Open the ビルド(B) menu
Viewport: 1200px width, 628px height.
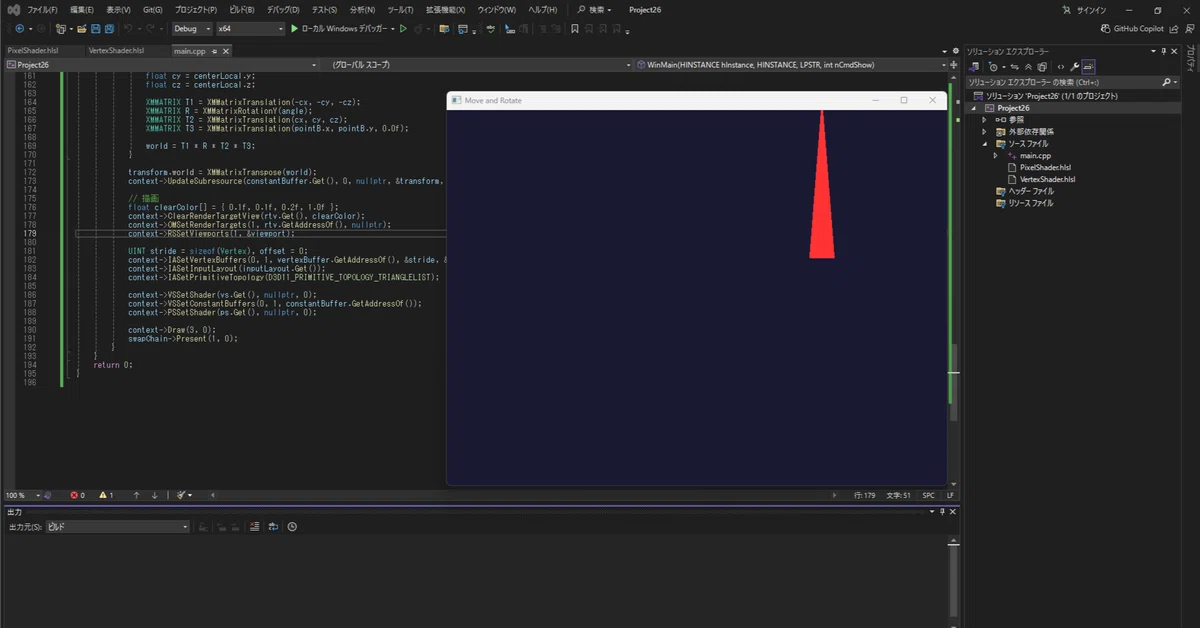coord(239,9)
